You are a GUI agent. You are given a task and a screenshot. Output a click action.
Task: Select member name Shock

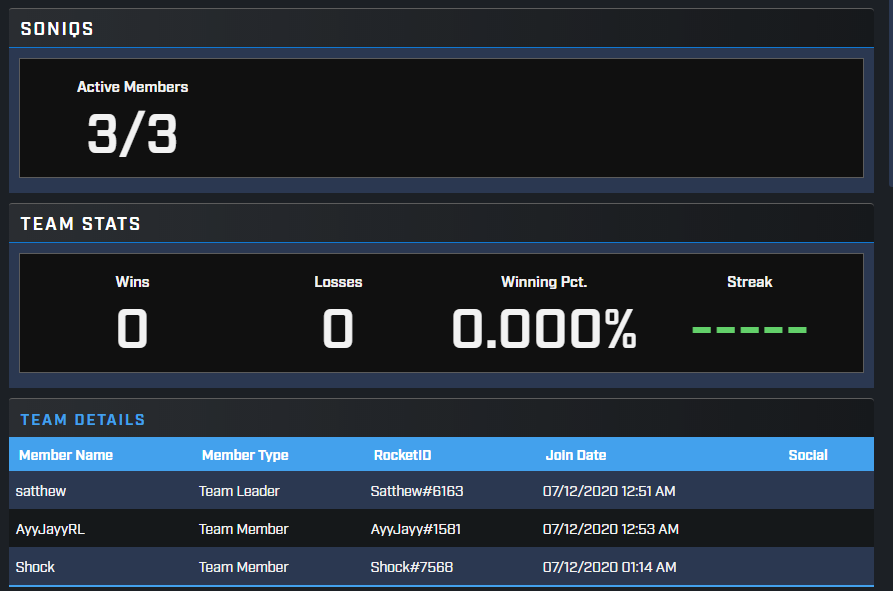[x=35, y=567]
